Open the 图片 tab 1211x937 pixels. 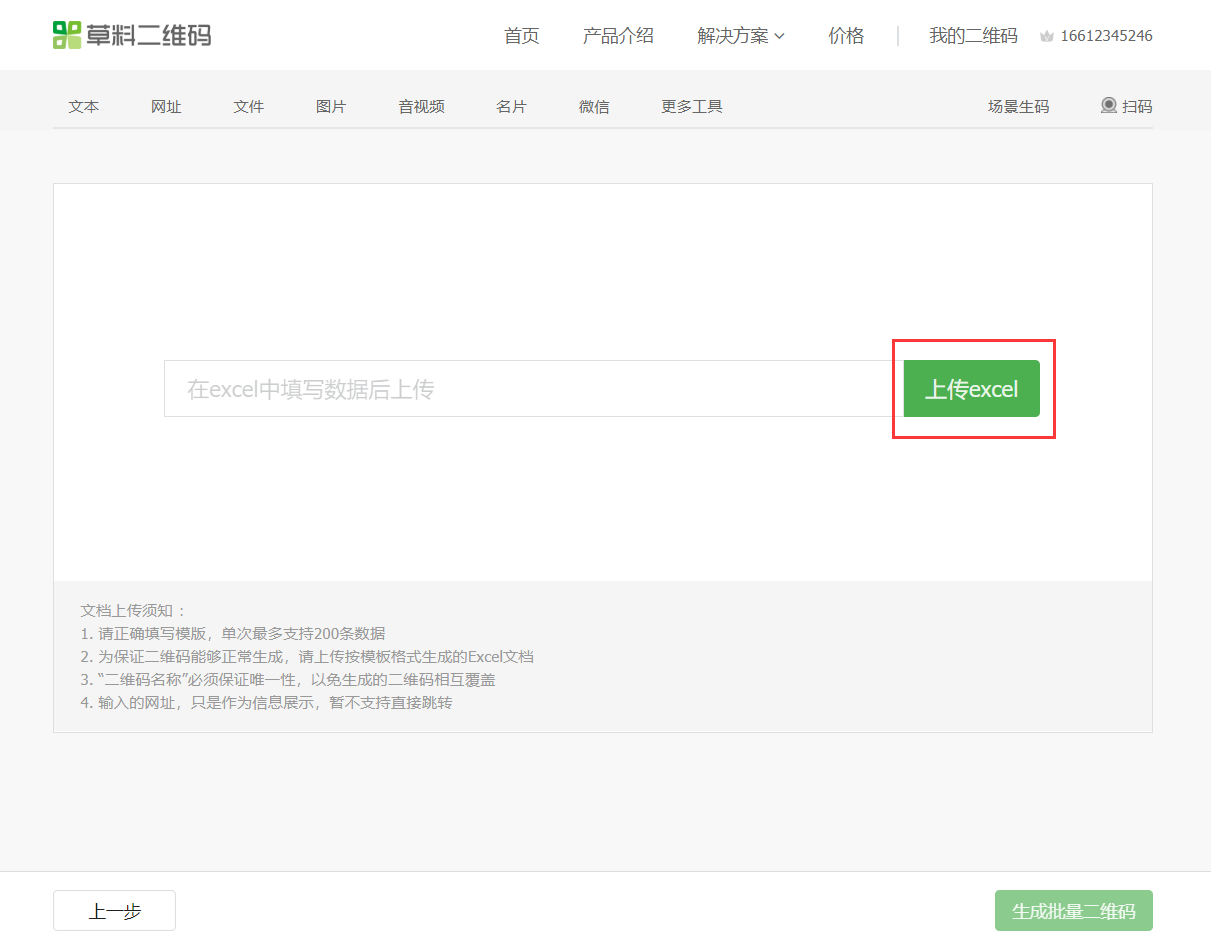(x=330, y=106)
